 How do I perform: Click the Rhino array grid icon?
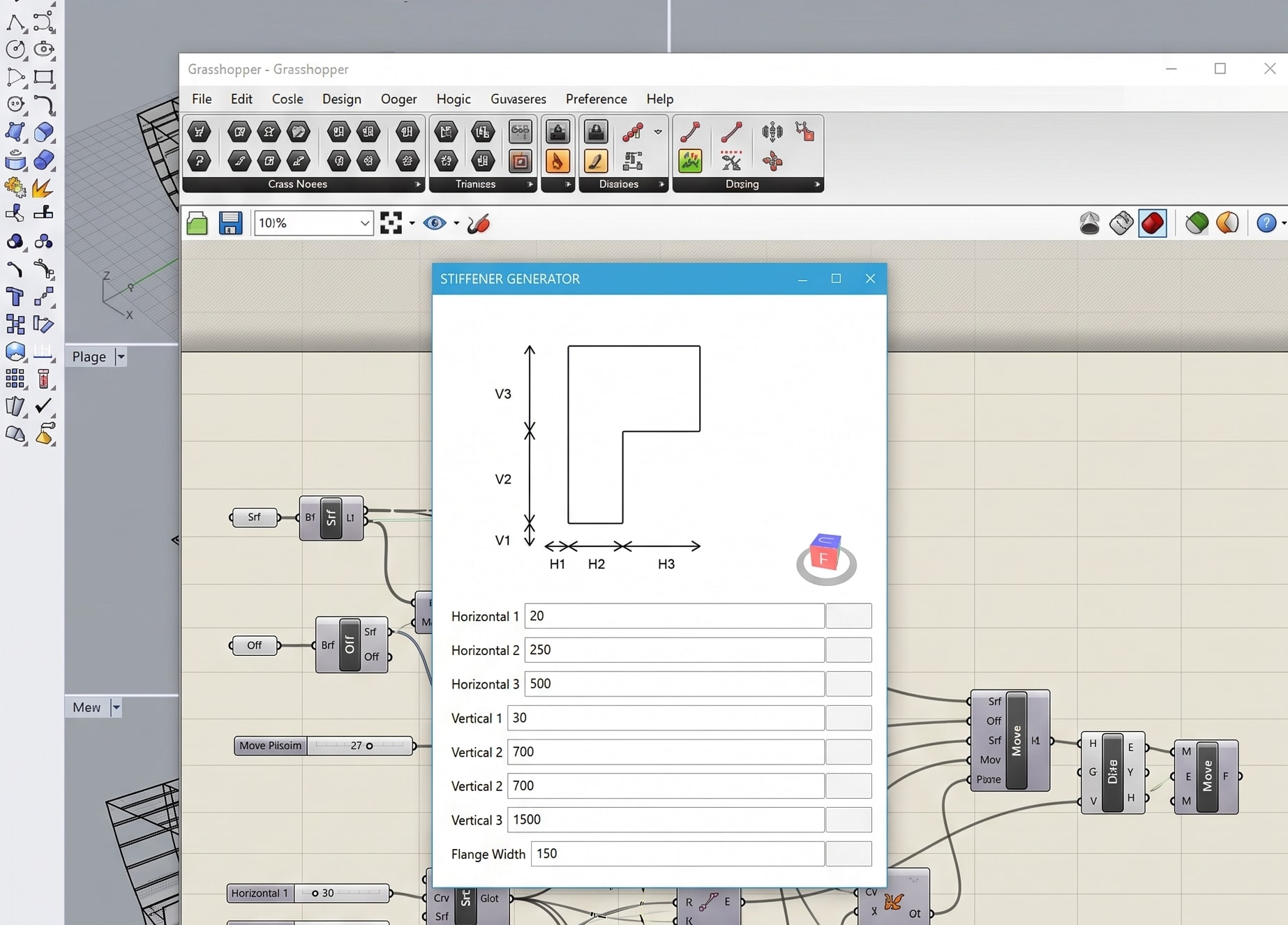15,379
